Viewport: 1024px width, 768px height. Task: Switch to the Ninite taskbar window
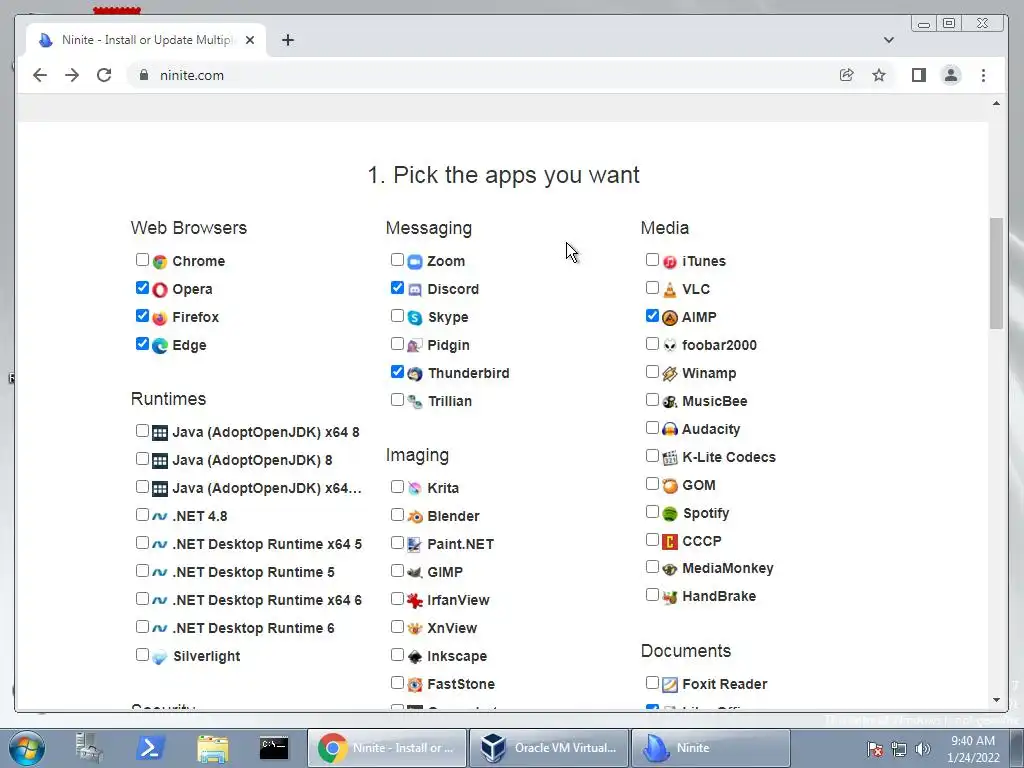[711, 748]
